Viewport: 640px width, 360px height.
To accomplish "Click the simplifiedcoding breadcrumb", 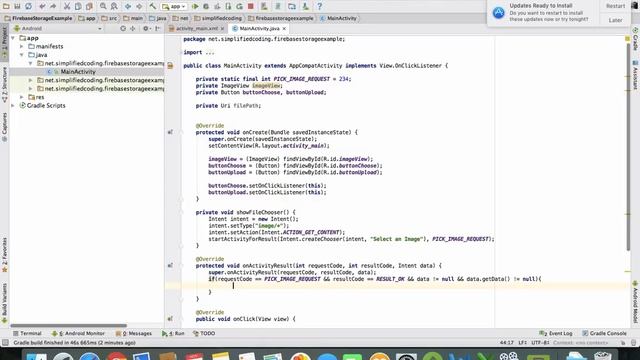I will click(218, 18).
